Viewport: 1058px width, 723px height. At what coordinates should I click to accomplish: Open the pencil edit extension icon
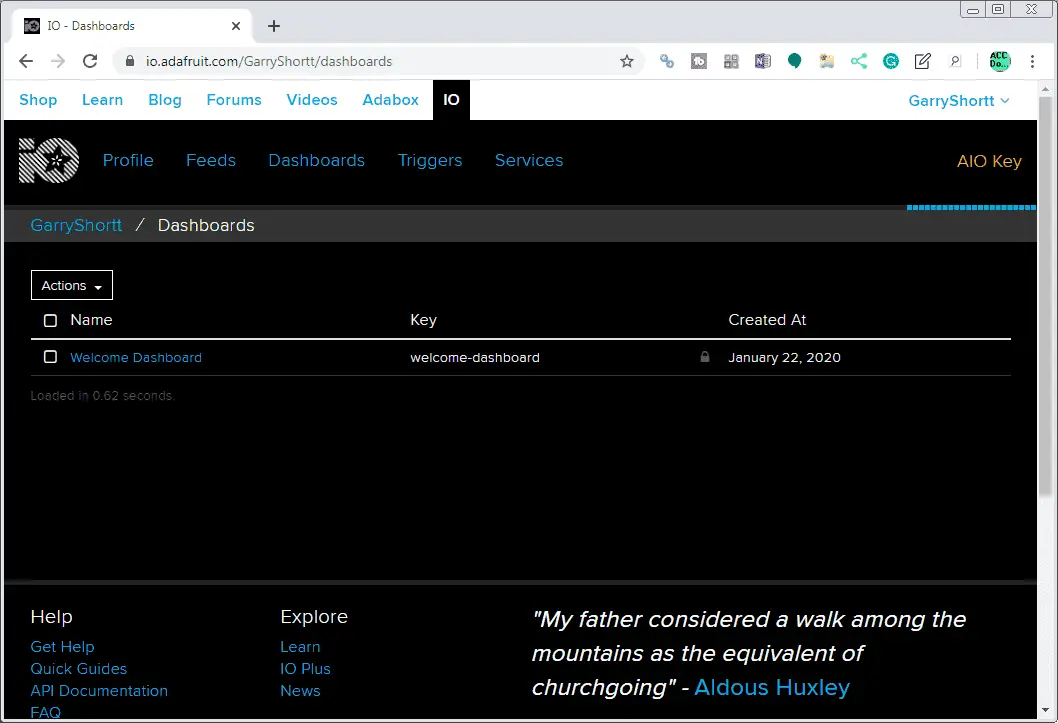(x=922, y=61)
